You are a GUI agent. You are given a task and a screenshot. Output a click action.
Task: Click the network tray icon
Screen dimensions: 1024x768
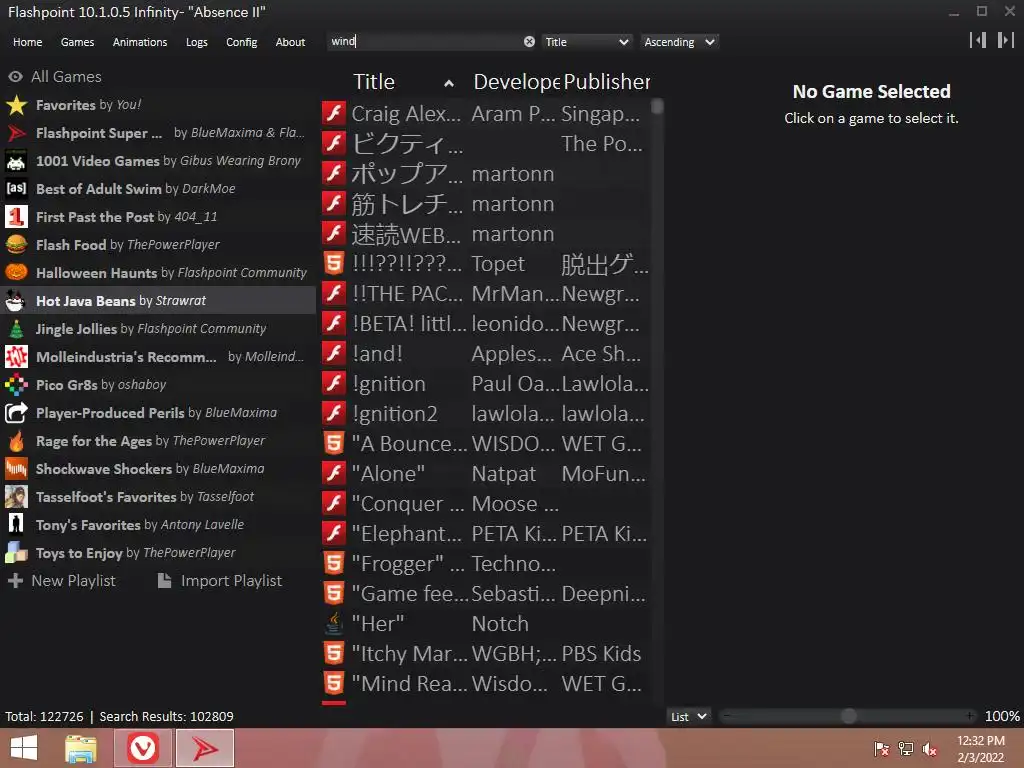(x=905, y=749)
